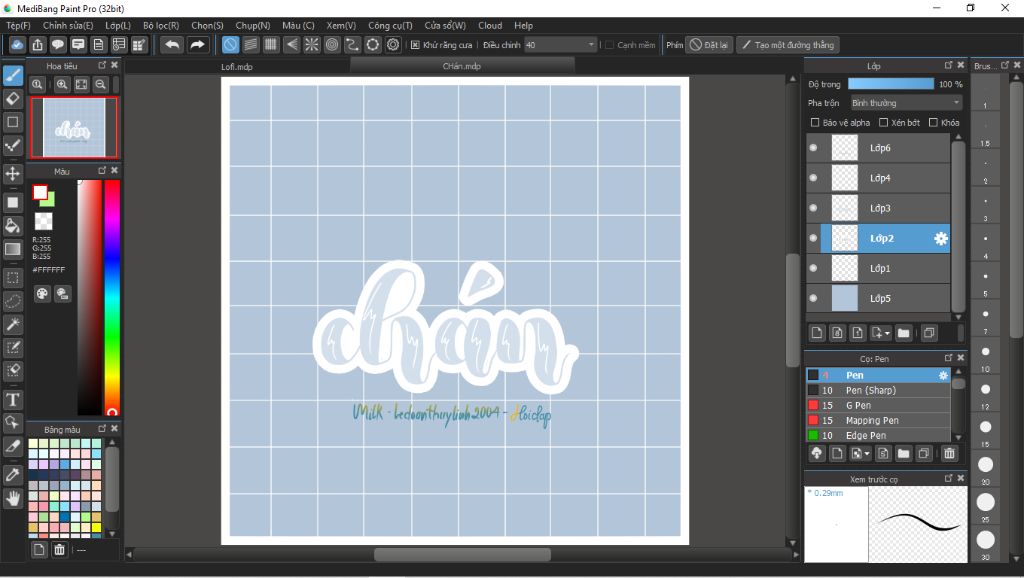The width and height of the screenshot is (1024, 578).
Task: Zoom out using the navigator magnifier minus
Action: pos(101,84)
